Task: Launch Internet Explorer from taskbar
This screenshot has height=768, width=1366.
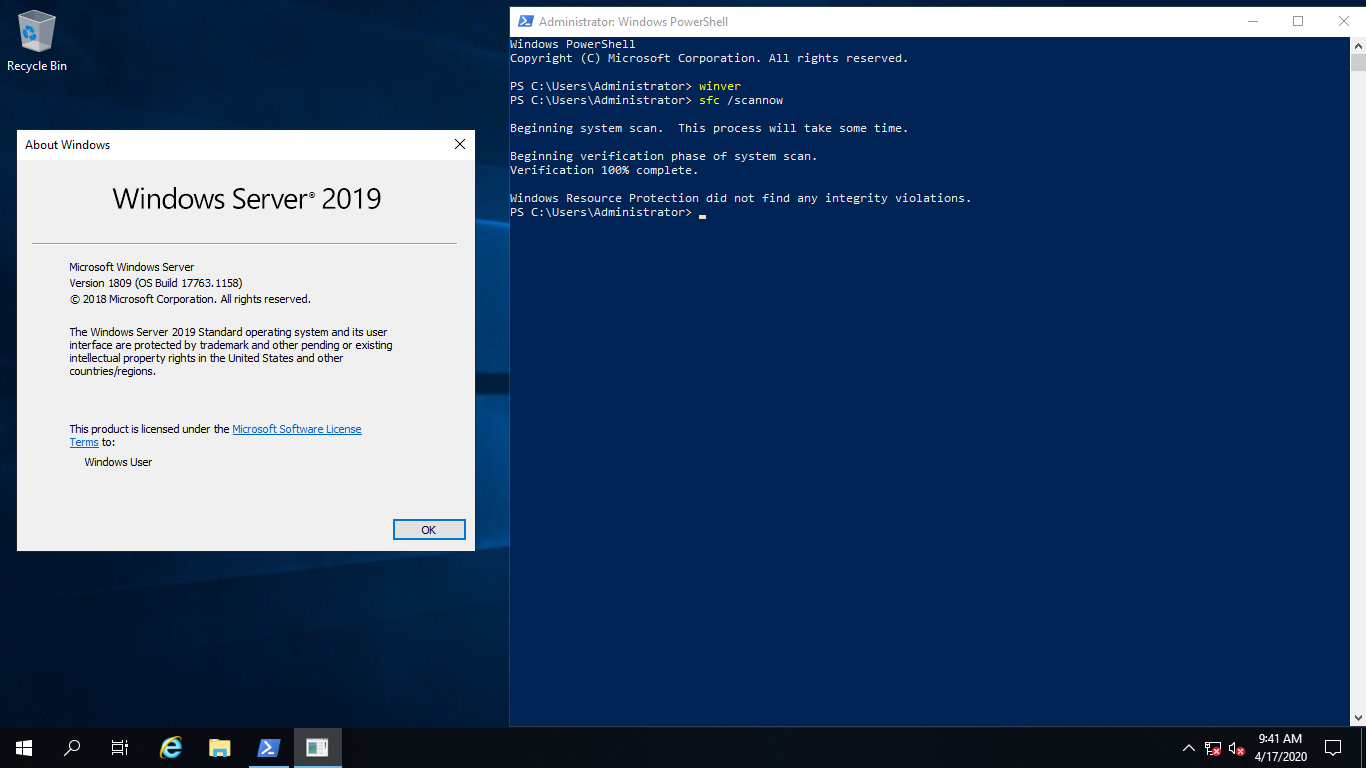Action: coord(171,748)
